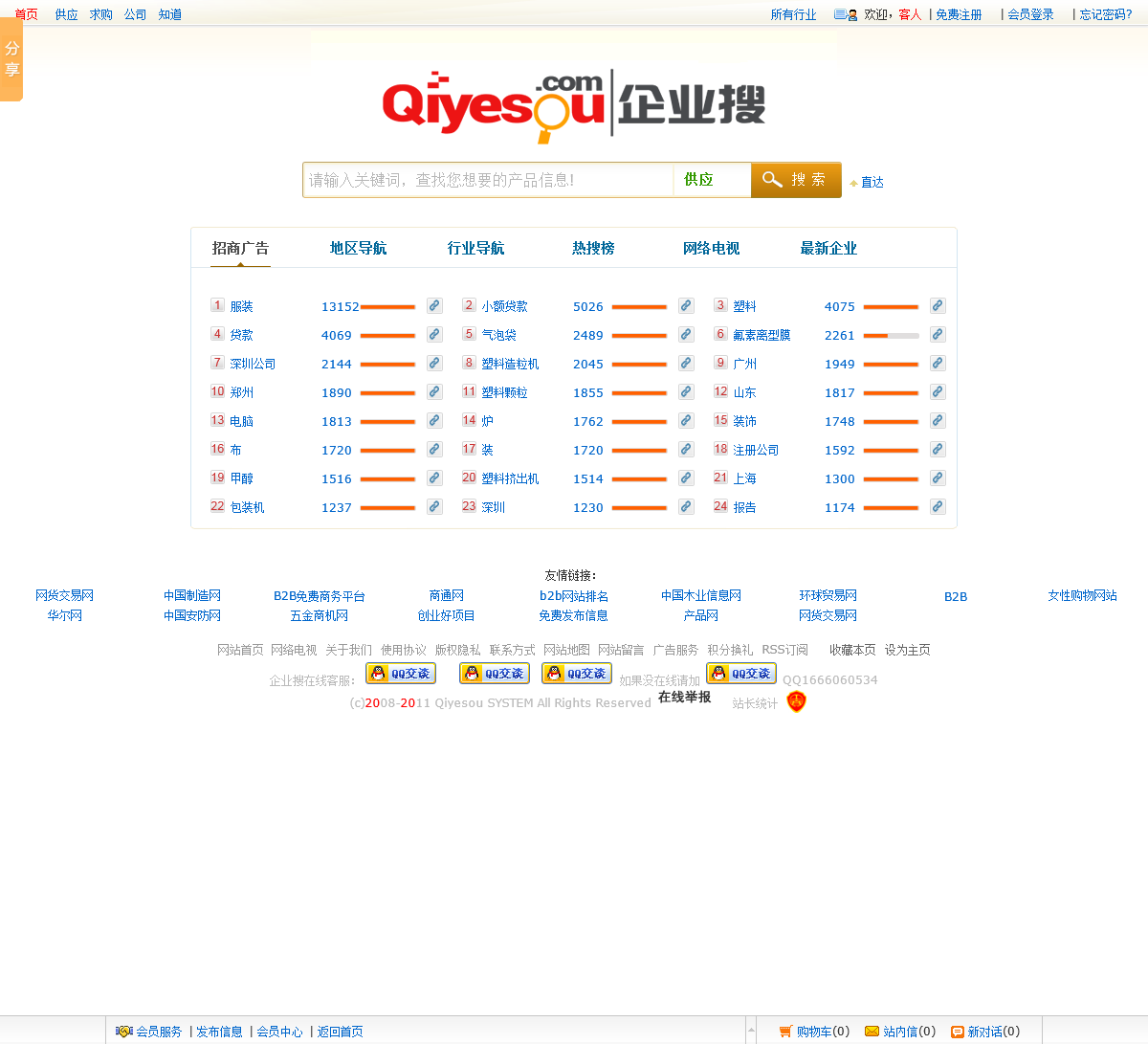Click the 甲醇 keyword
Viewport: 1148px width, 1044px height.
click(242, 478)
